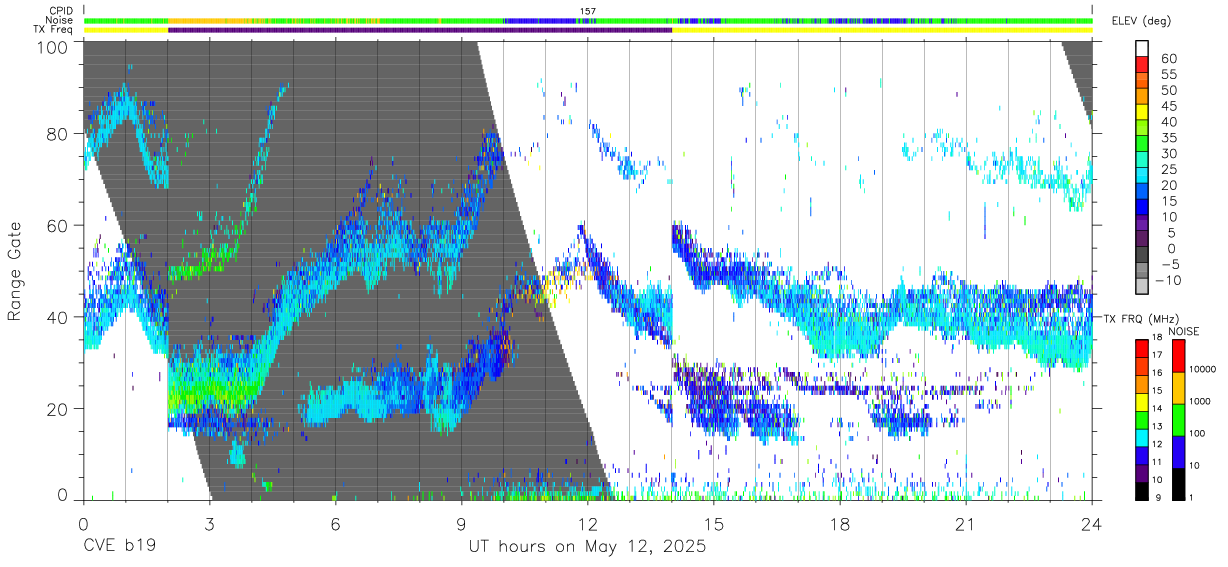Click the Noise row label above the plot
Viewport: 1228px width, 567px height.
(x=59, y=20)
